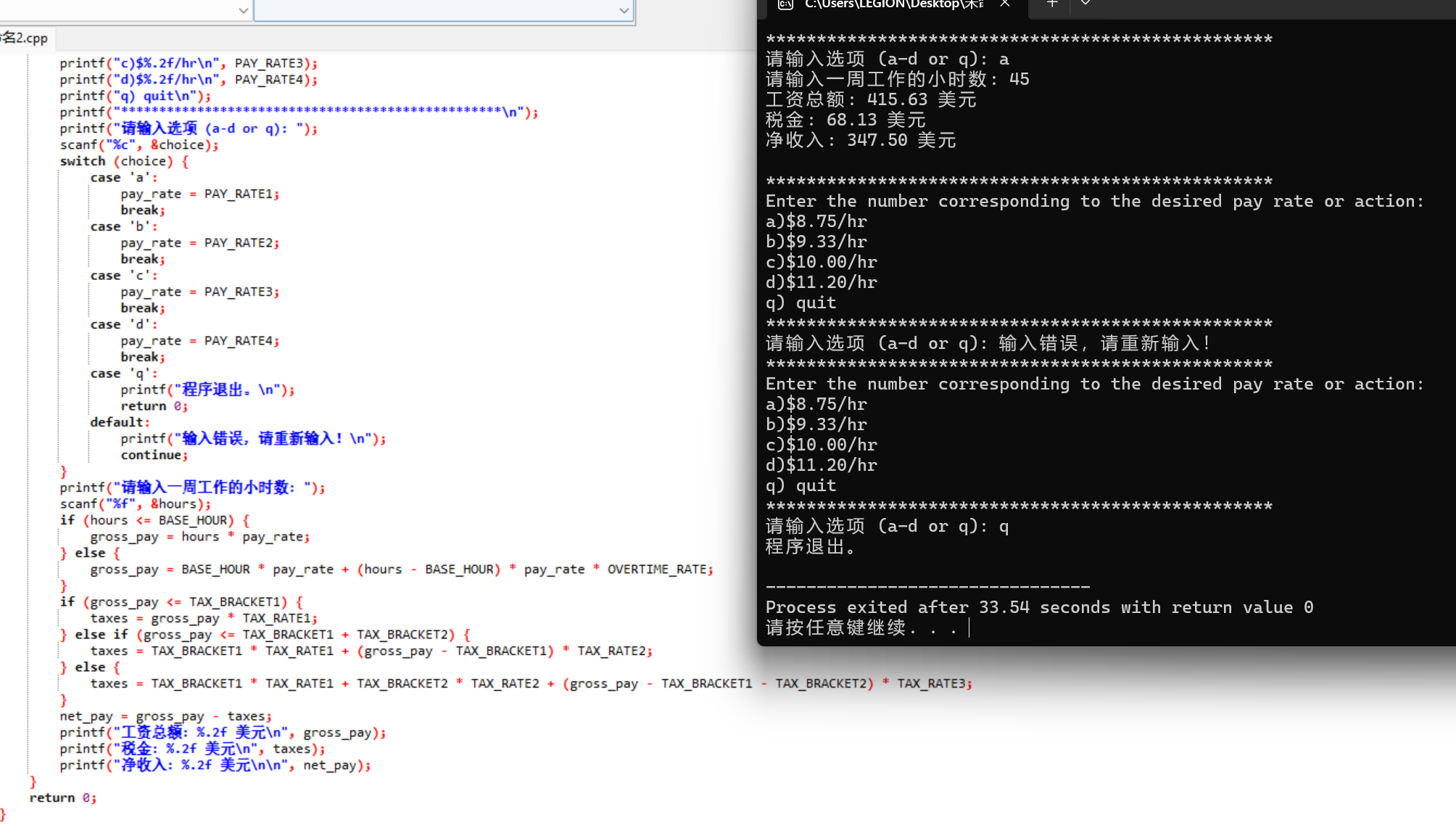Place cursor on scanf("%f", &hours) line

[135, 504]
